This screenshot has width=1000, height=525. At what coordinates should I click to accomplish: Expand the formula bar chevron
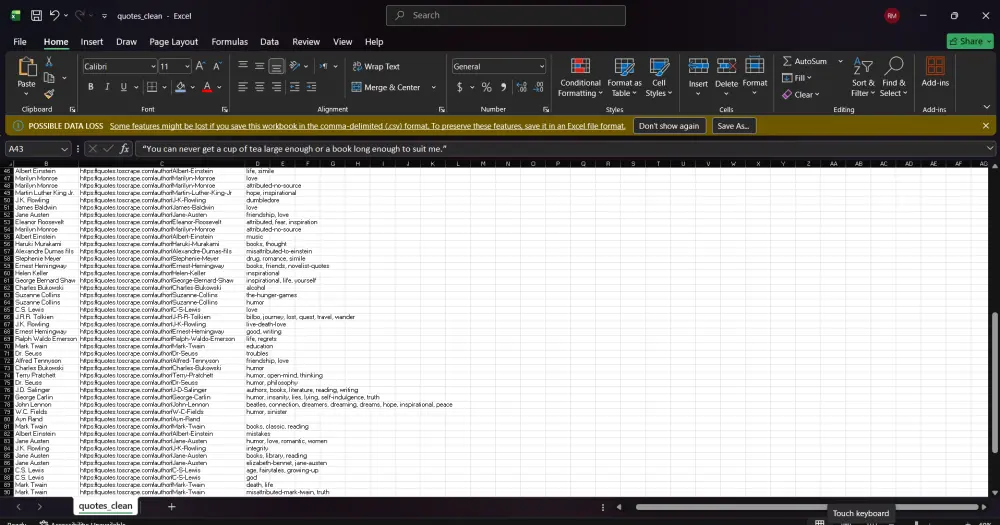point(989,149)
